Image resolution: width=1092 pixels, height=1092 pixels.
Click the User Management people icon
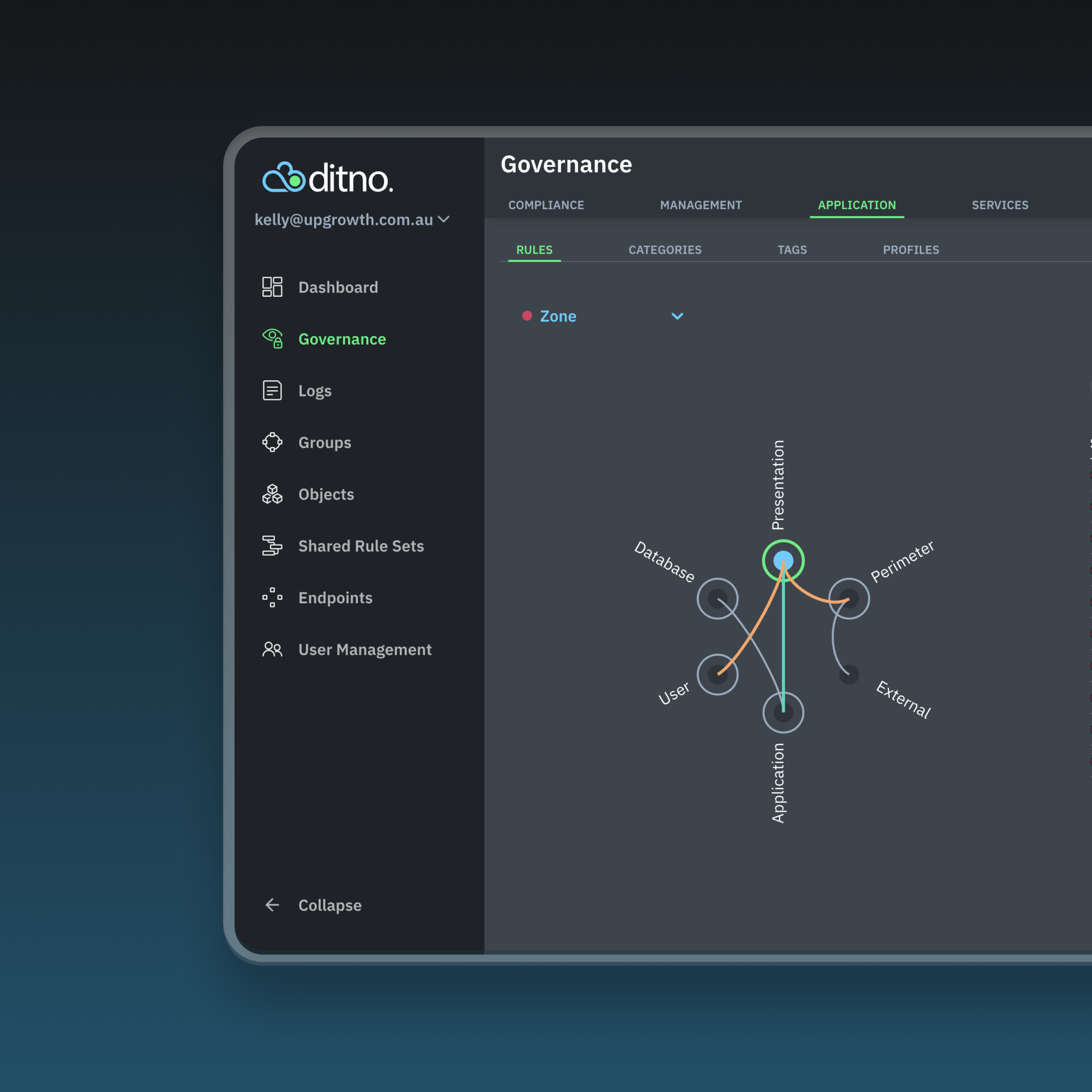(x=273, y=650)
